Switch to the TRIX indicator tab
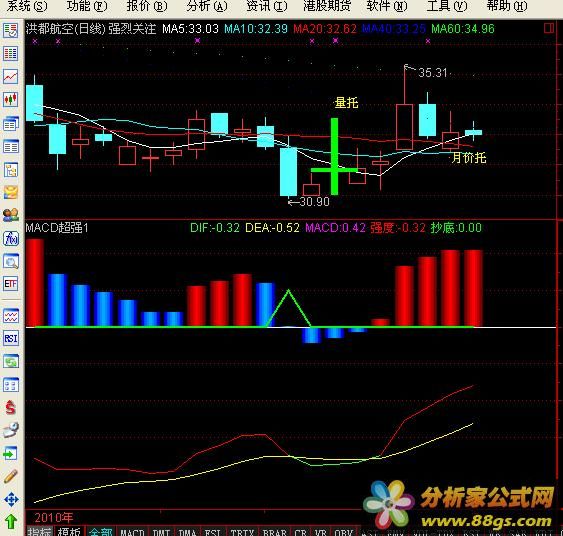Viewport: 563px width, 536px height. click(242, 532)
